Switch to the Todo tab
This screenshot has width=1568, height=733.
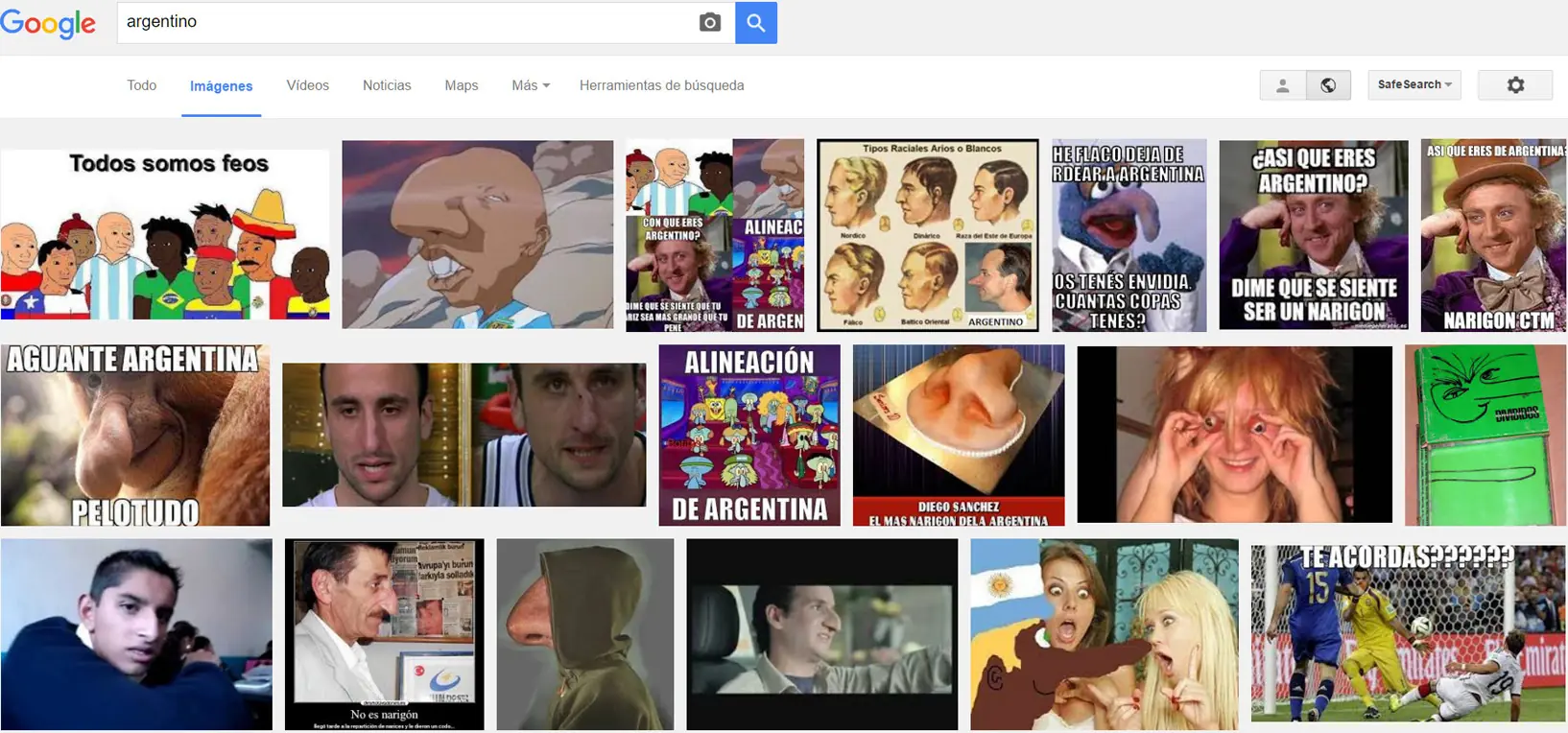coord(142,85)
